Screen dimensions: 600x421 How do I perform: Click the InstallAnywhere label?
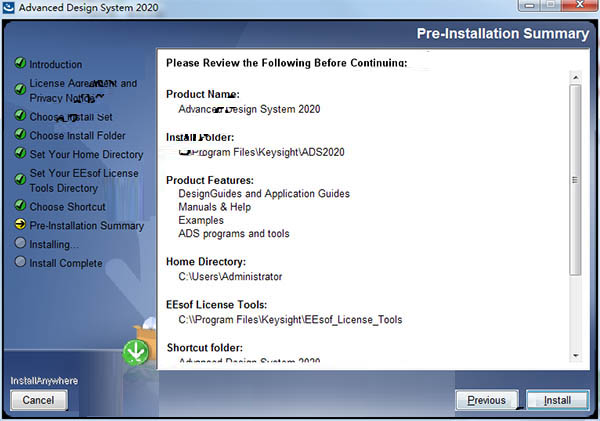point(44,381)
